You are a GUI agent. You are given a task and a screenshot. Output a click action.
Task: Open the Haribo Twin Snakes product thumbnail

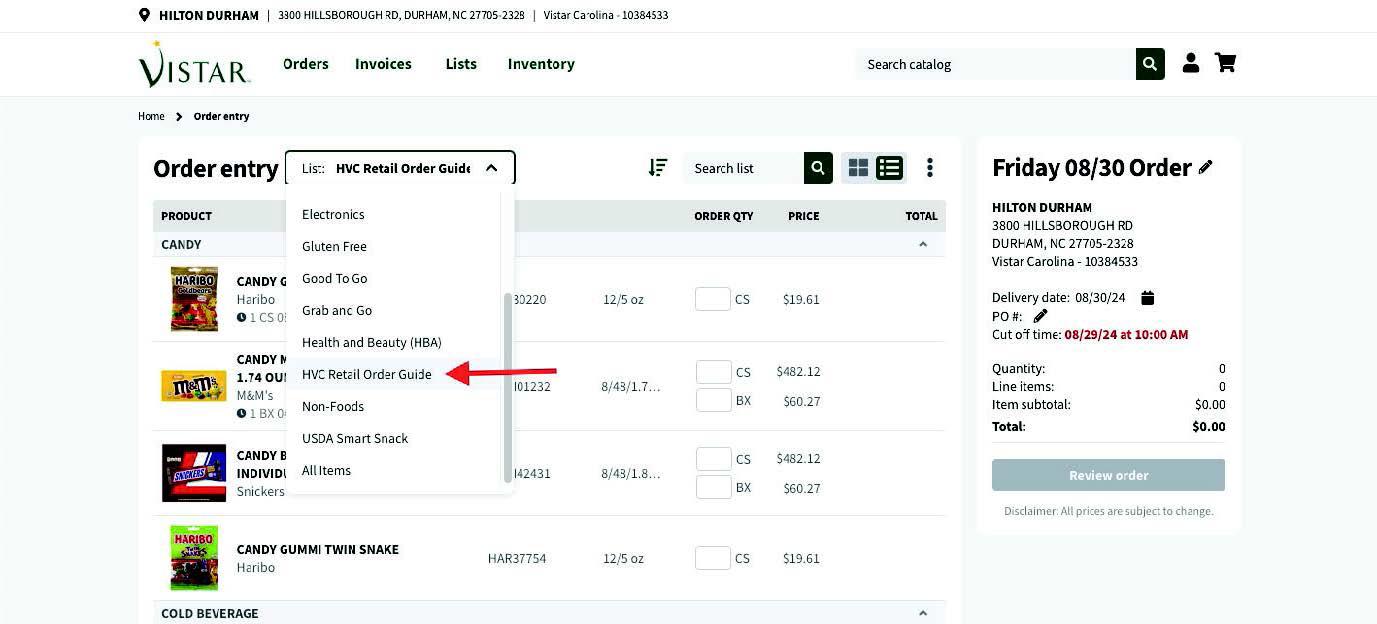pyautogui.click(x=194, y=558)
